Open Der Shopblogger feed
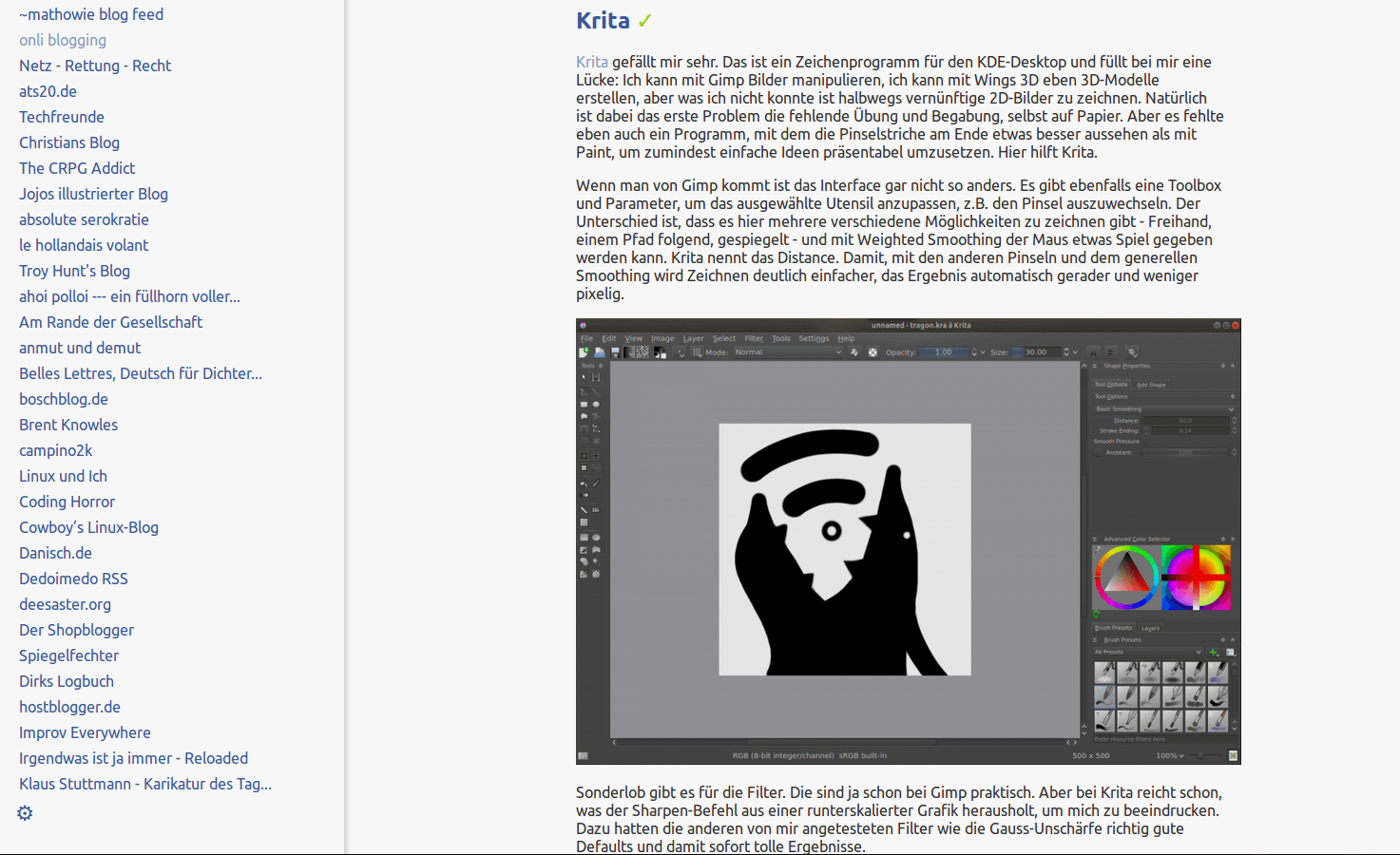Viewport: 1400px width, 855px height. [76, 630]
